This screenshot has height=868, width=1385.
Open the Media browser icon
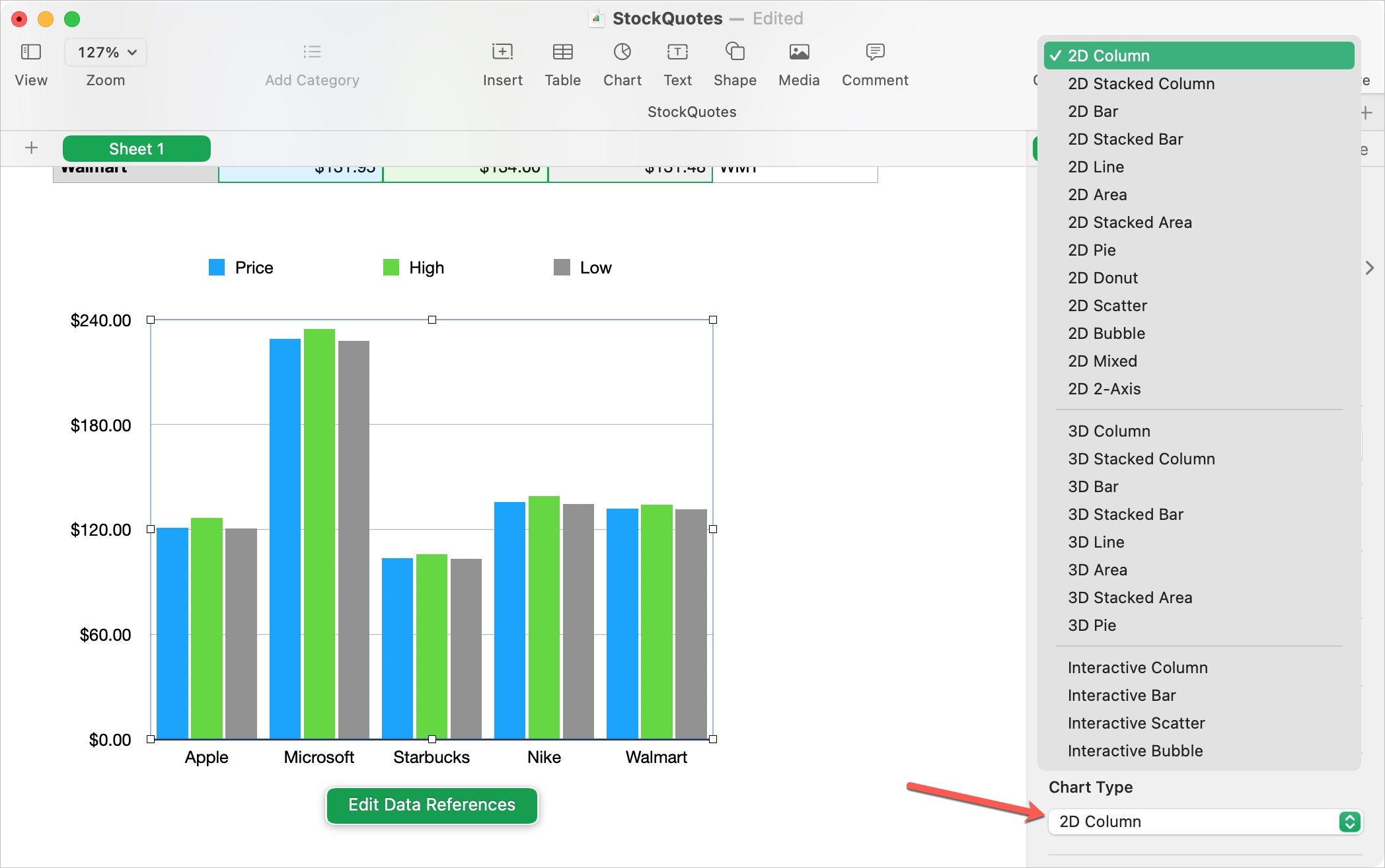point(799,52)
